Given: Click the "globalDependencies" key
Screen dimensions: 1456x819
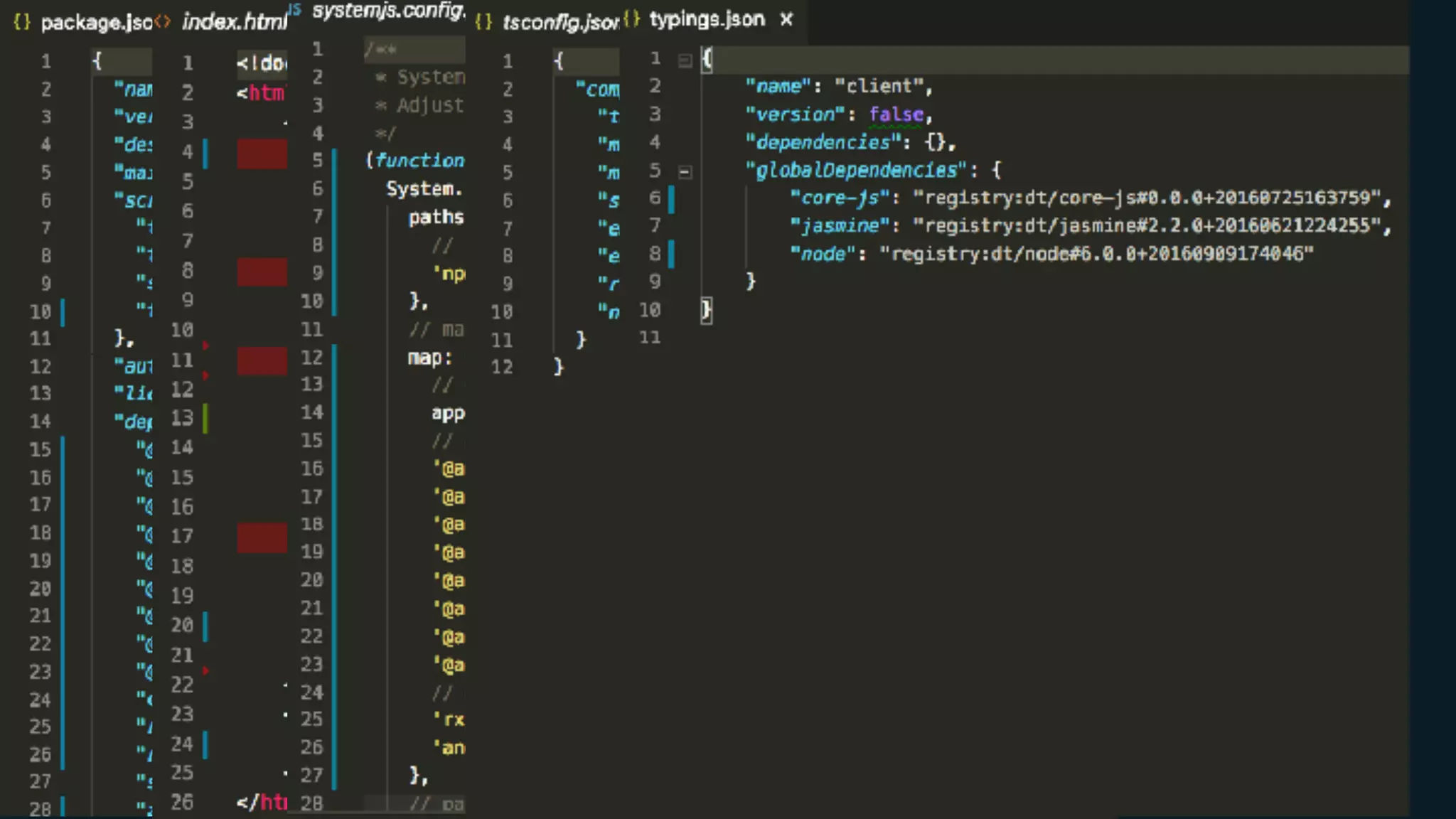Looking at the screenshot, I should pyautogui.click(x=857, y=171).
